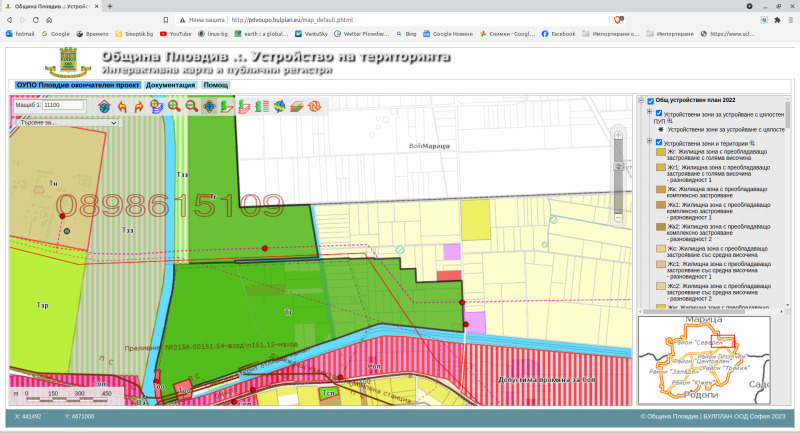Go to next map view arrow

tap(138, 105)
